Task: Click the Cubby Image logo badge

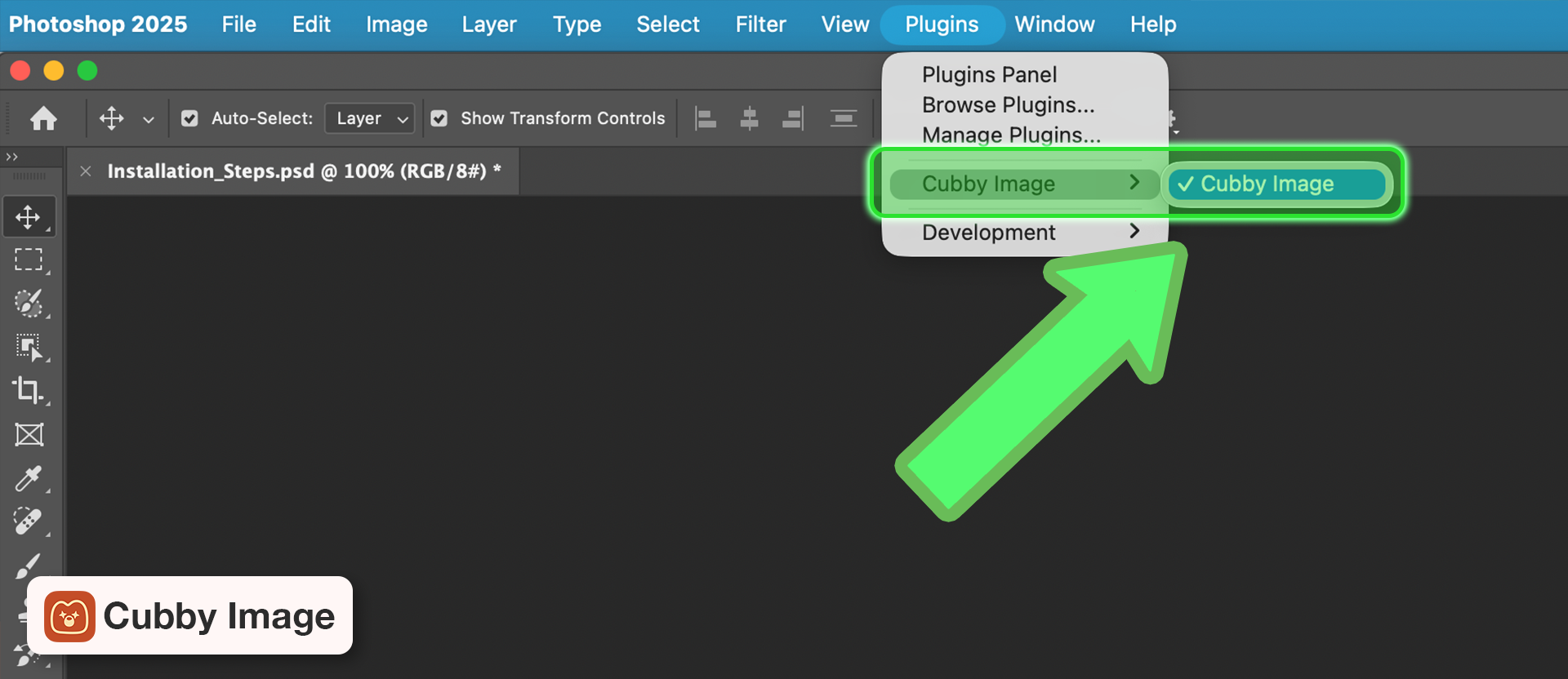Action: (x=189, y=615)
